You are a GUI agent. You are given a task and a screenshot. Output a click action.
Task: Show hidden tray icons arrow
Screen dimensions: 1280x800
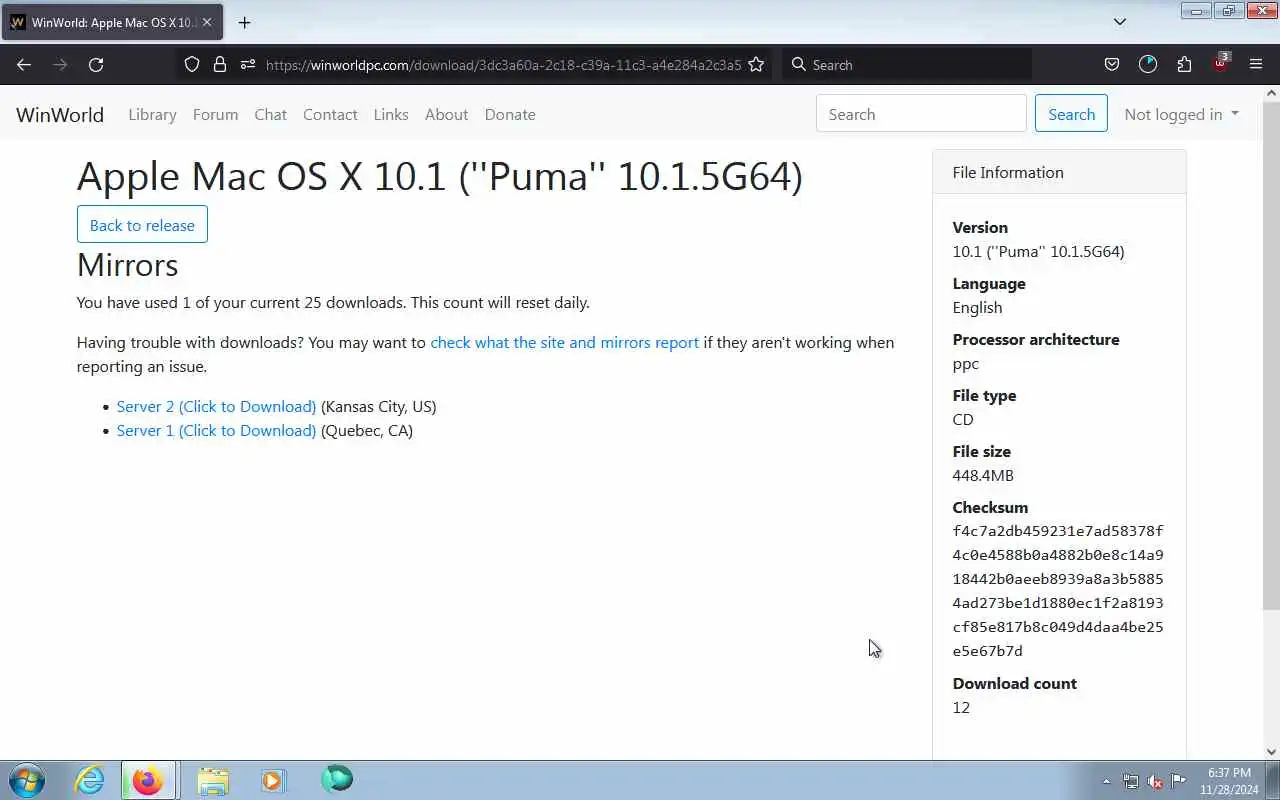(1106, 781)
